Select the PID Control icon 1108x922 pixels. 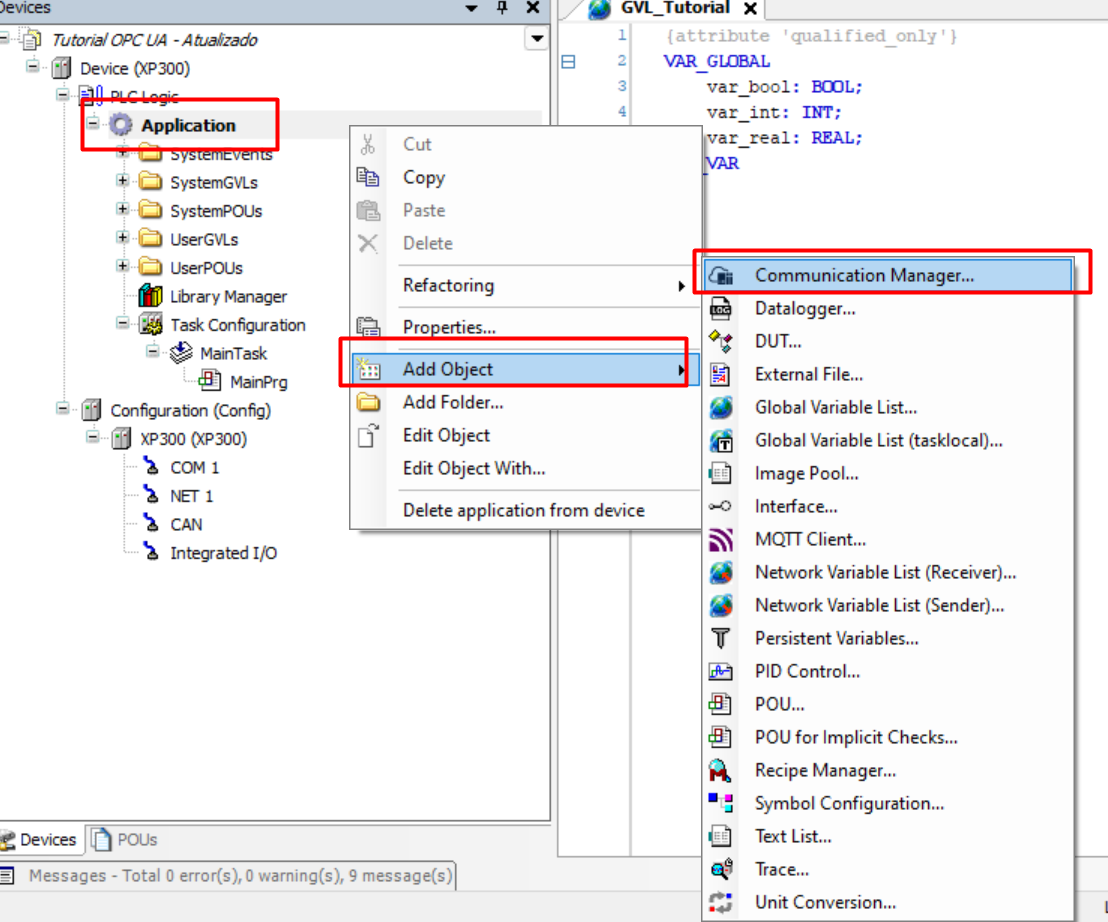720,672
